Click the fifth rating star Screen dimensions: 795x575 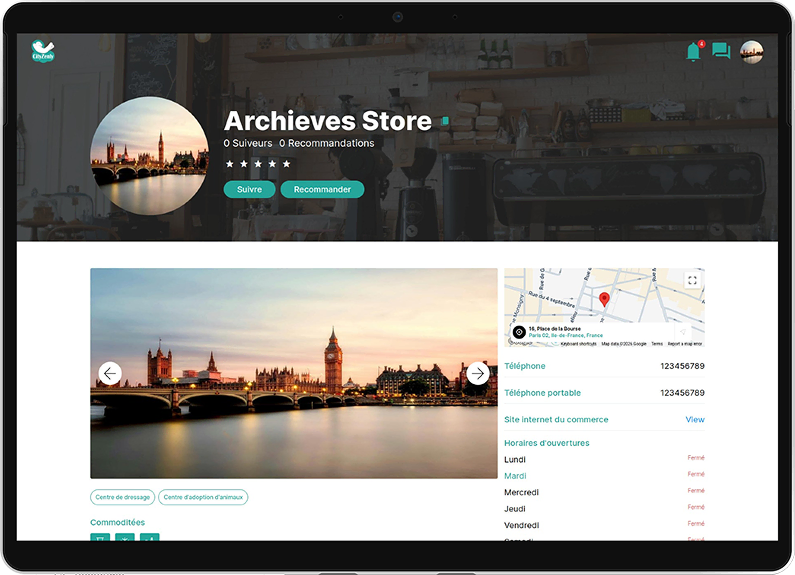click(286, 164)
